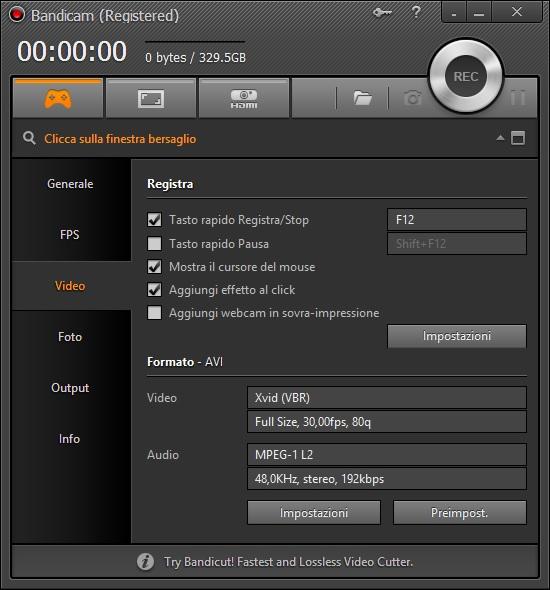Click Impostazioni button under Formato section

point(314,512)
